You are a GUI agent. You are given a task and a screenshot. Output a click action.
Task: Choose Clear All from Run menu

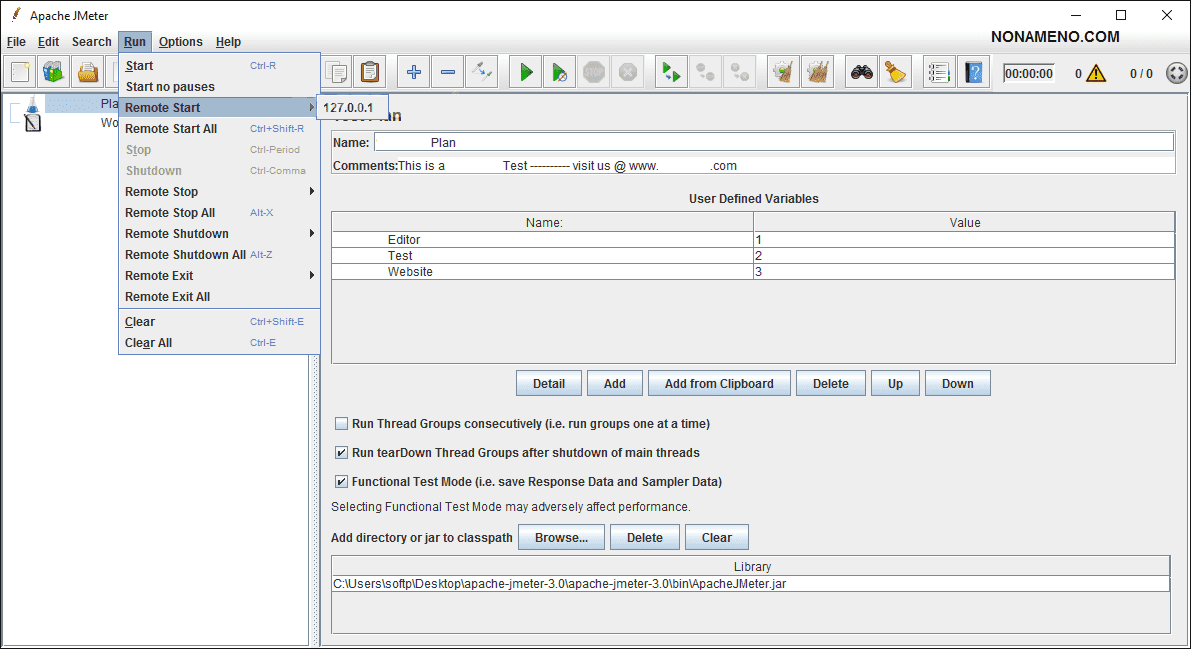tap(149, 343)
